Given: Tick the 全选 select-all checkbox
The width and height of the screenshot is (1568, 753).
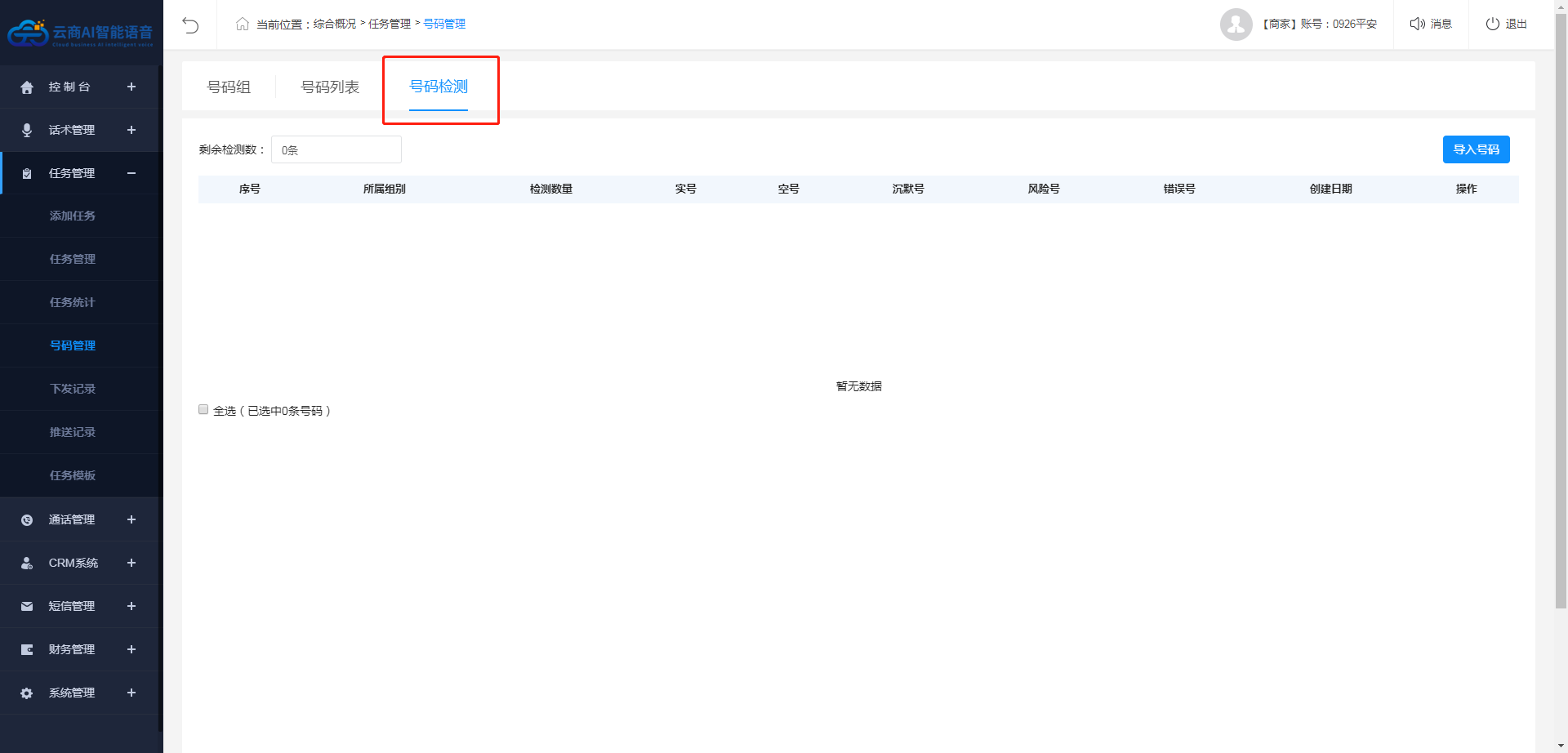Looking at the screenshot, I should (203, 409).
